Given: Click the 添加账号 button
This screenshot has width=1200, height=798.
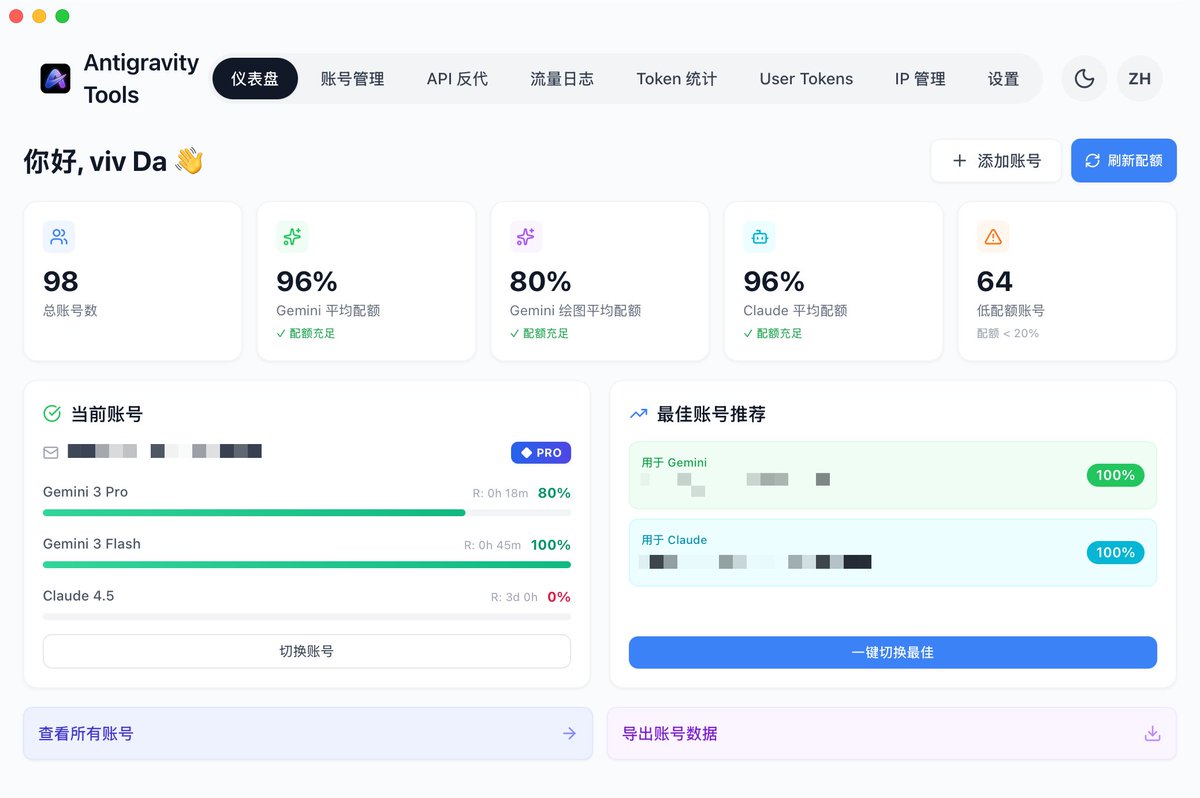Looking at the screenshot, I should tap(996, 160).
